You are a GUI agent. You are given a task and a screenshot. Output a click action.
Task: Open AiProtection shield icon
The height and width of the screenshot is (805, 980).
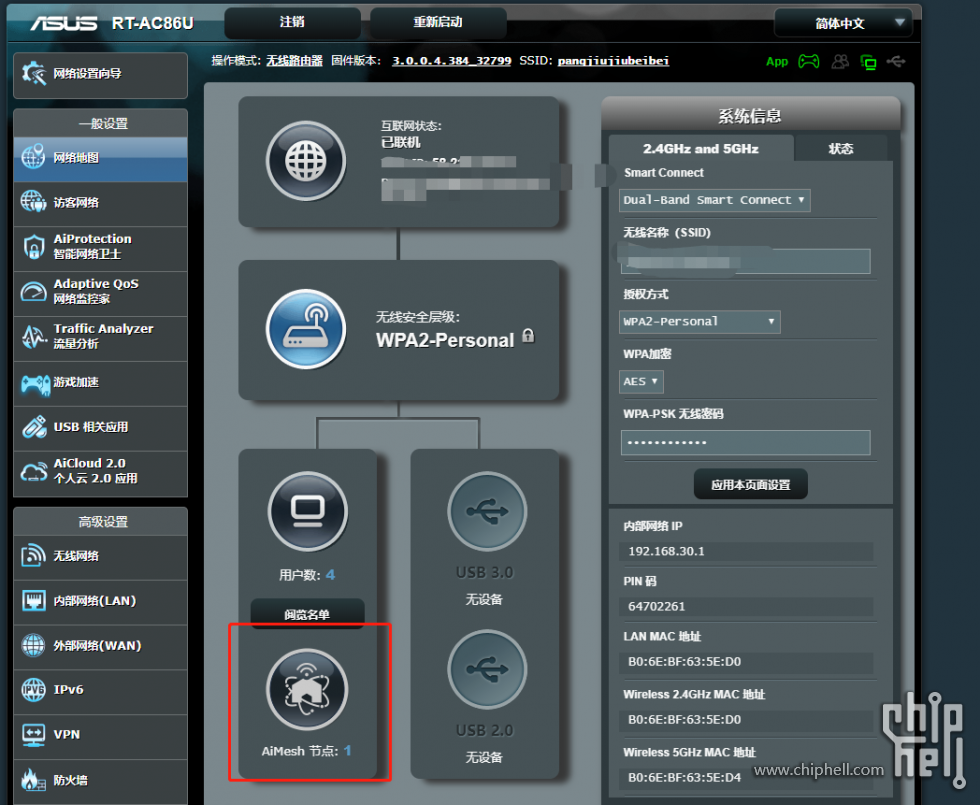33,247
